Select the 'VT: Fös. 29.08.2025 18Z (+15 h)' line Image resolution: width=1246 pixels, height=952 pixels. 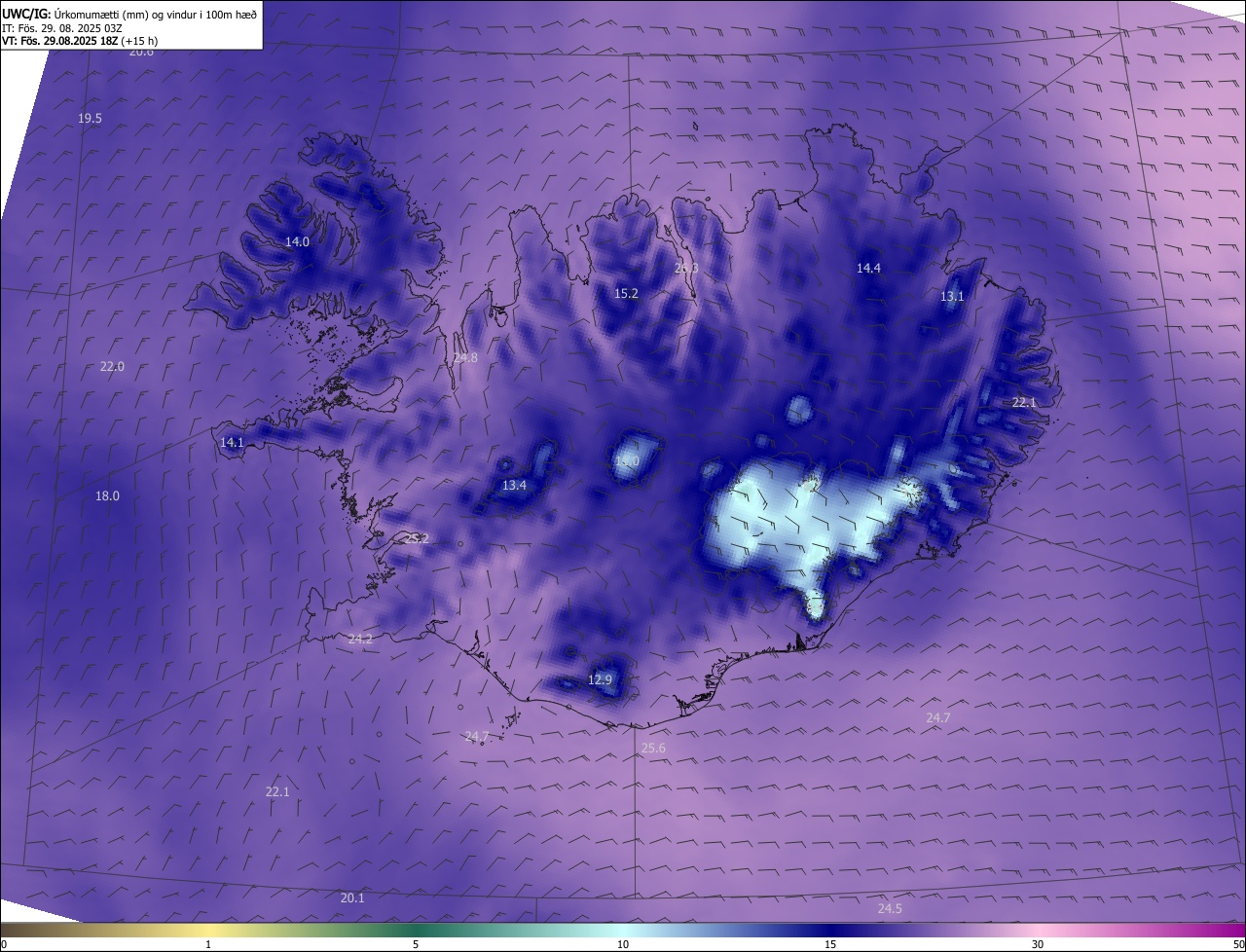point(80,41)
